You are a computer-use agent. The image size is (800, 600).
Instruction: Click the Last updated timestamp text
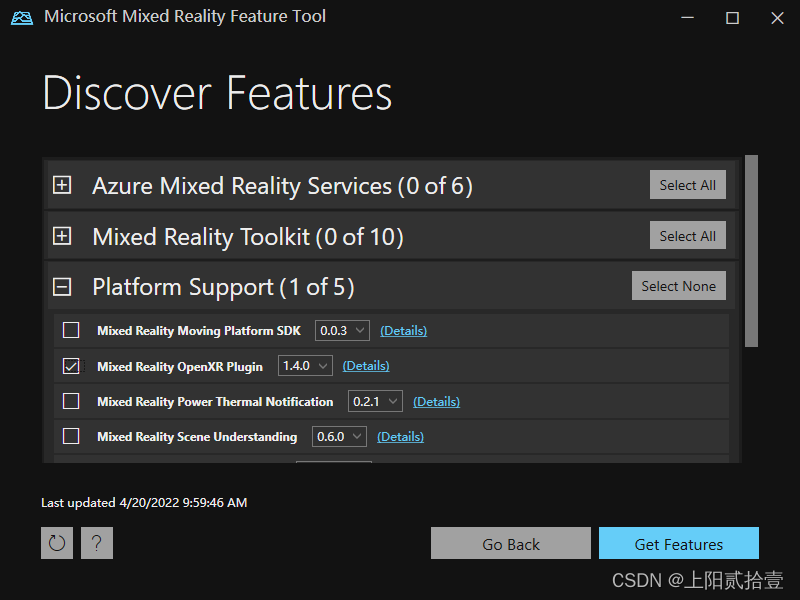pos(144,503)
